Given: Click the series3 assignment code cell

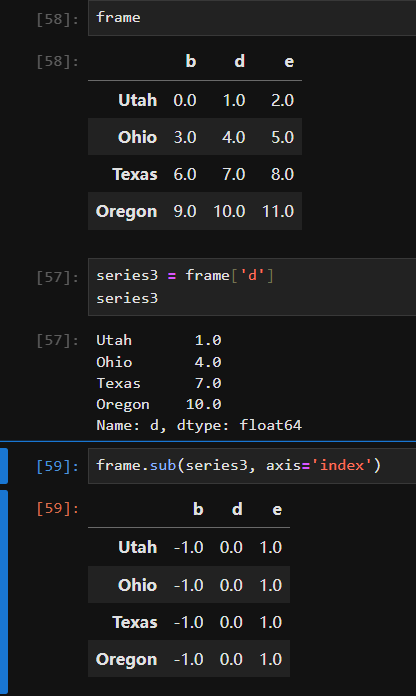Looking at the screenshot, I should [252, 287].
